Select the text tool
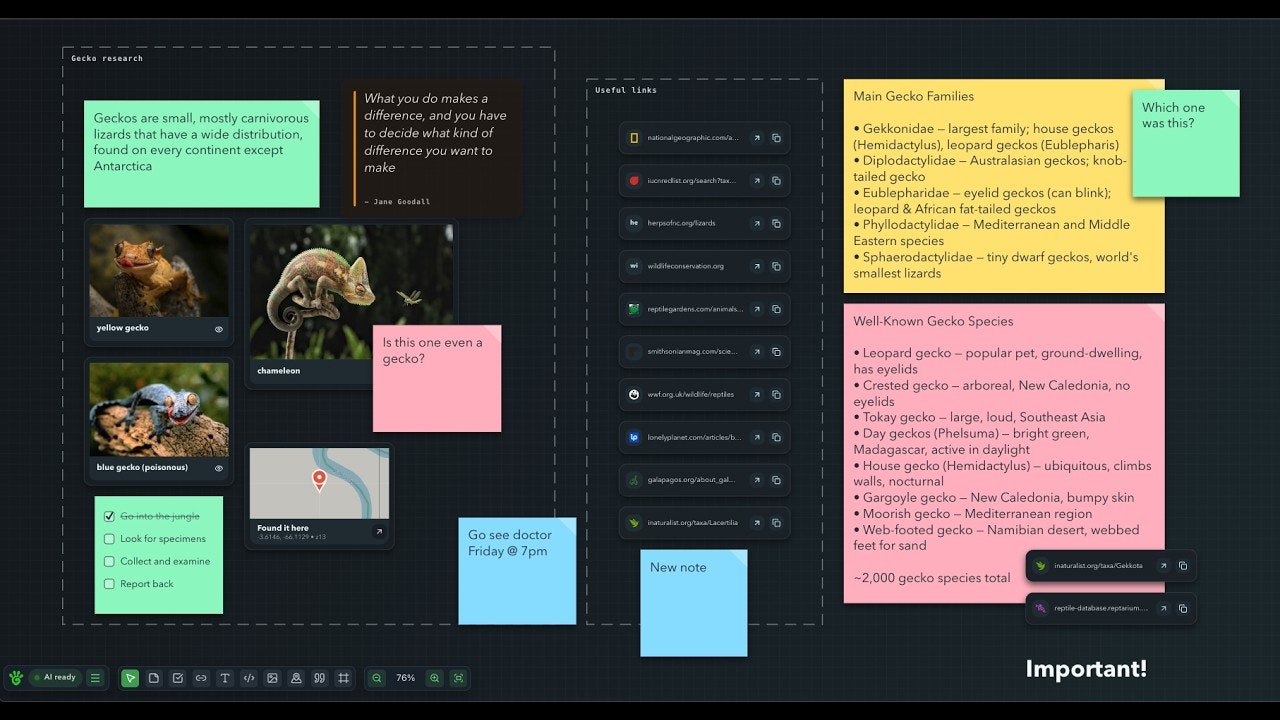Image resolution: width=1280 pixels, height=720 pixels. [x=225, y=678]
